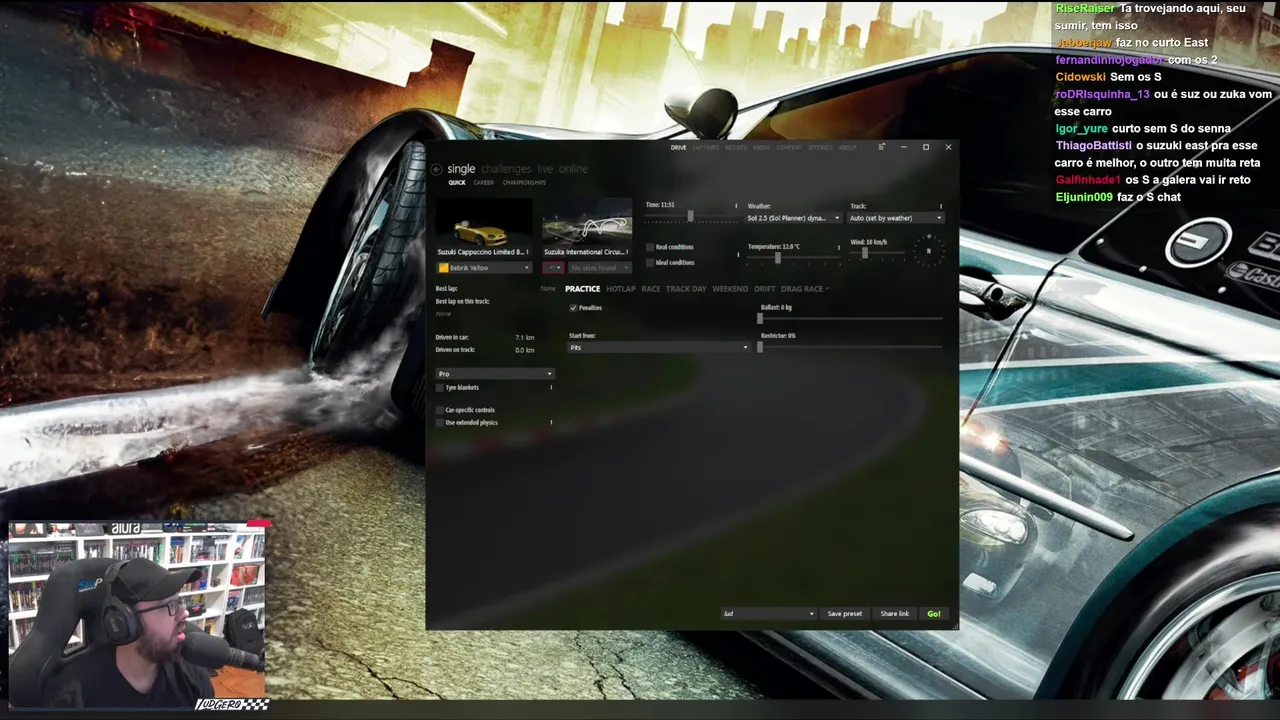Image resolution: width=1280 pixels, height=720 pixels.
Task: Open the SETTINGS menu in title bar
Action: (x=820, y=148)
